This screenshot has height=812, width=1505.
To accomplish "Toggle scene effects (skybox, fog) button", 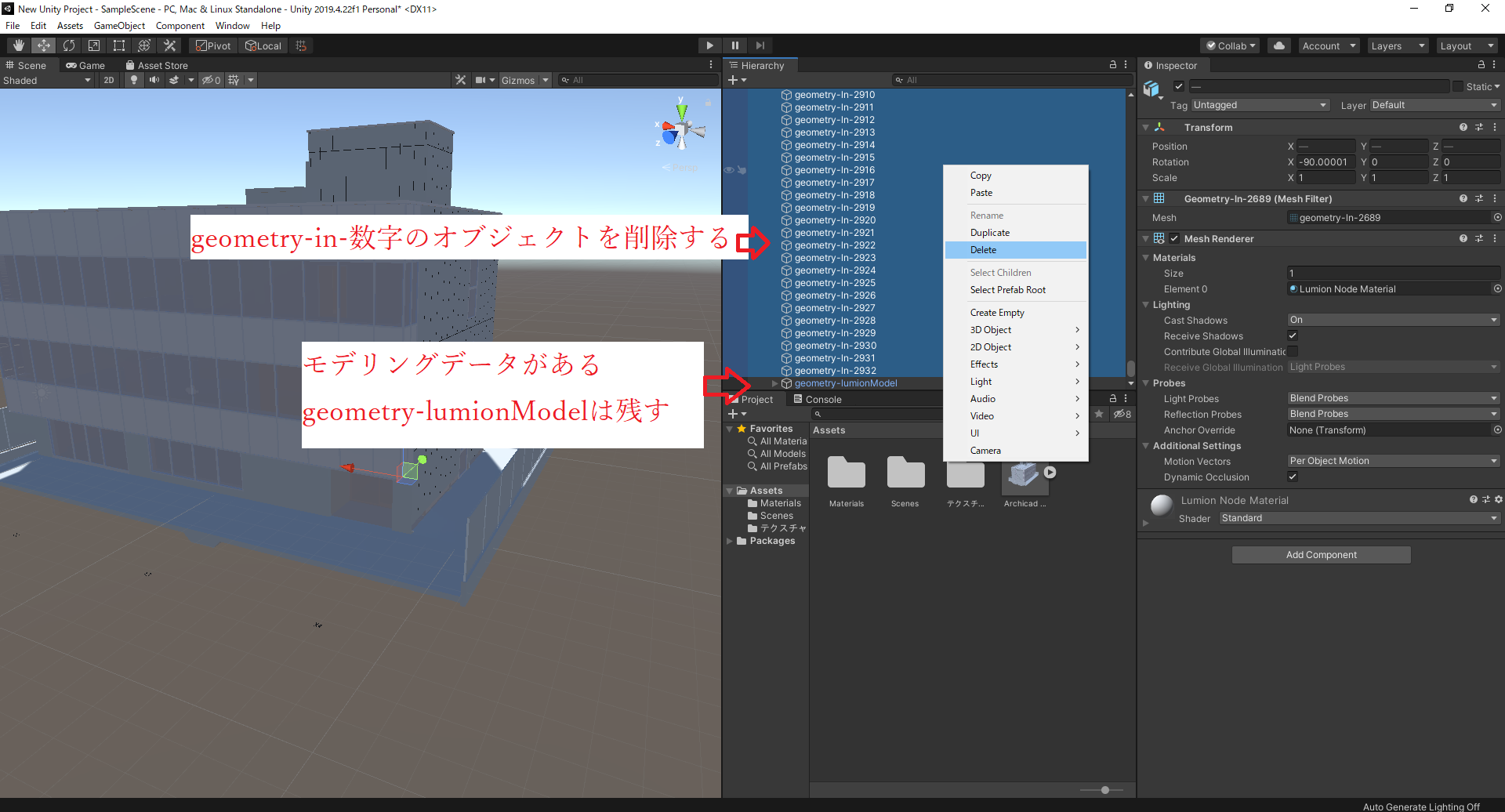I will 174,80.
